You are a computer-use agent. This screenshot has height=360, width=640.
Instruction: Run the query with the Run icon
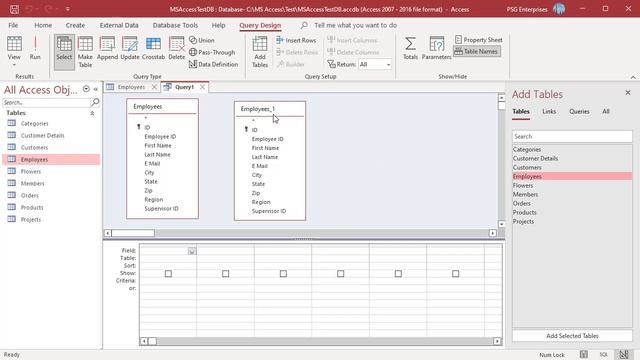(35, 48)
